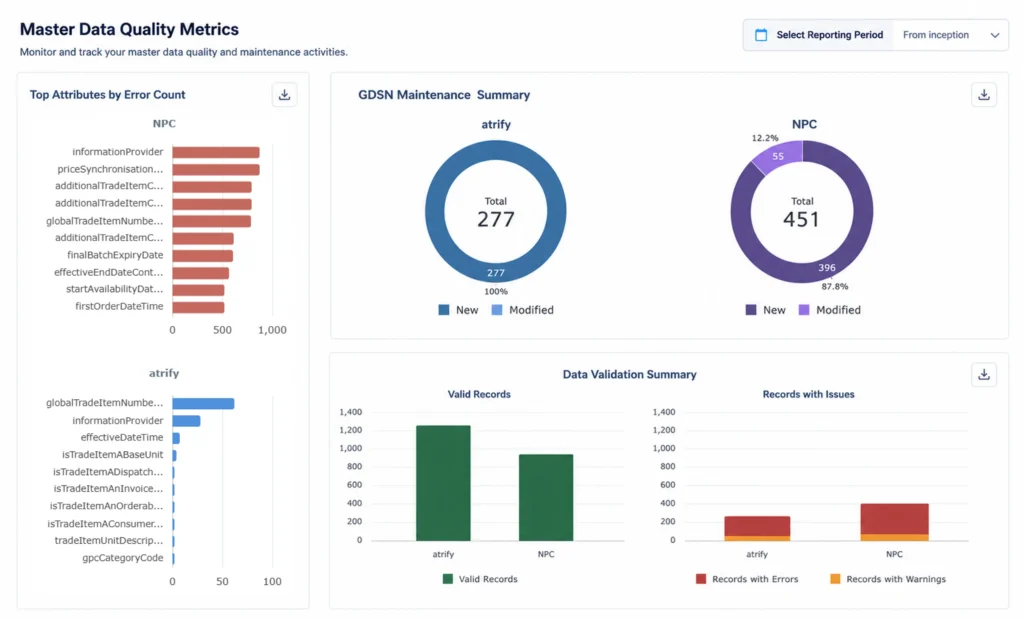Click the effectiveEndDateCont... attribute label
The width and height of the screenshot is (1024, 619).
click(x=108, y=272)
